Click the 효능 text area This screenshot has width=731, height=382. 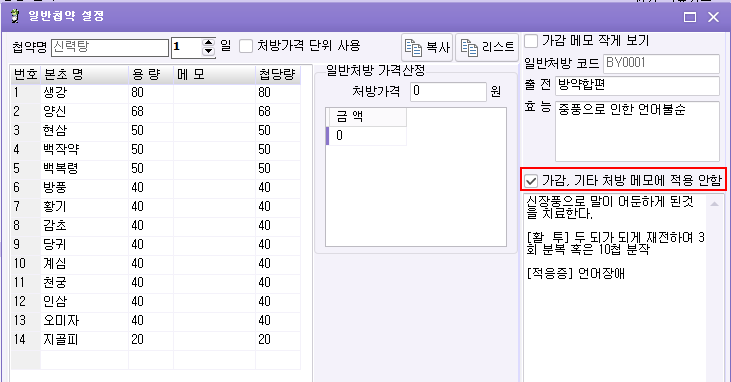[x=637, y=132]
